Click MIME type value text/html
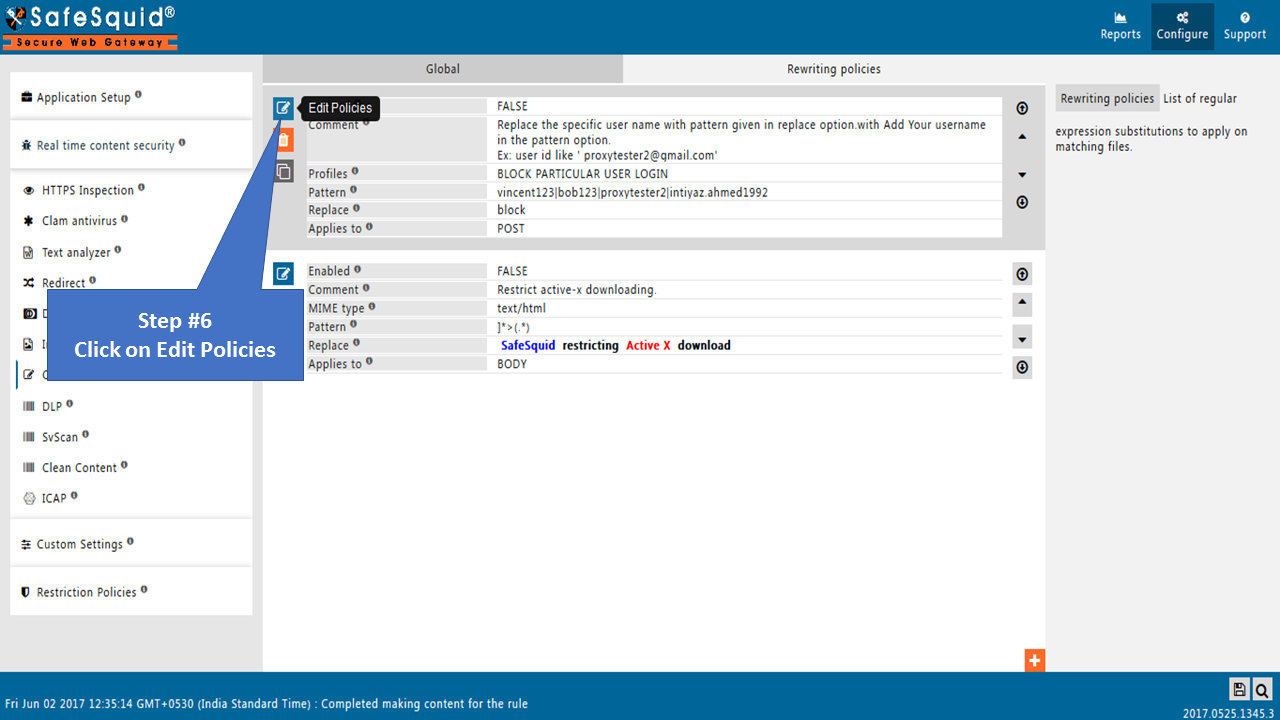 click(521, 308)
